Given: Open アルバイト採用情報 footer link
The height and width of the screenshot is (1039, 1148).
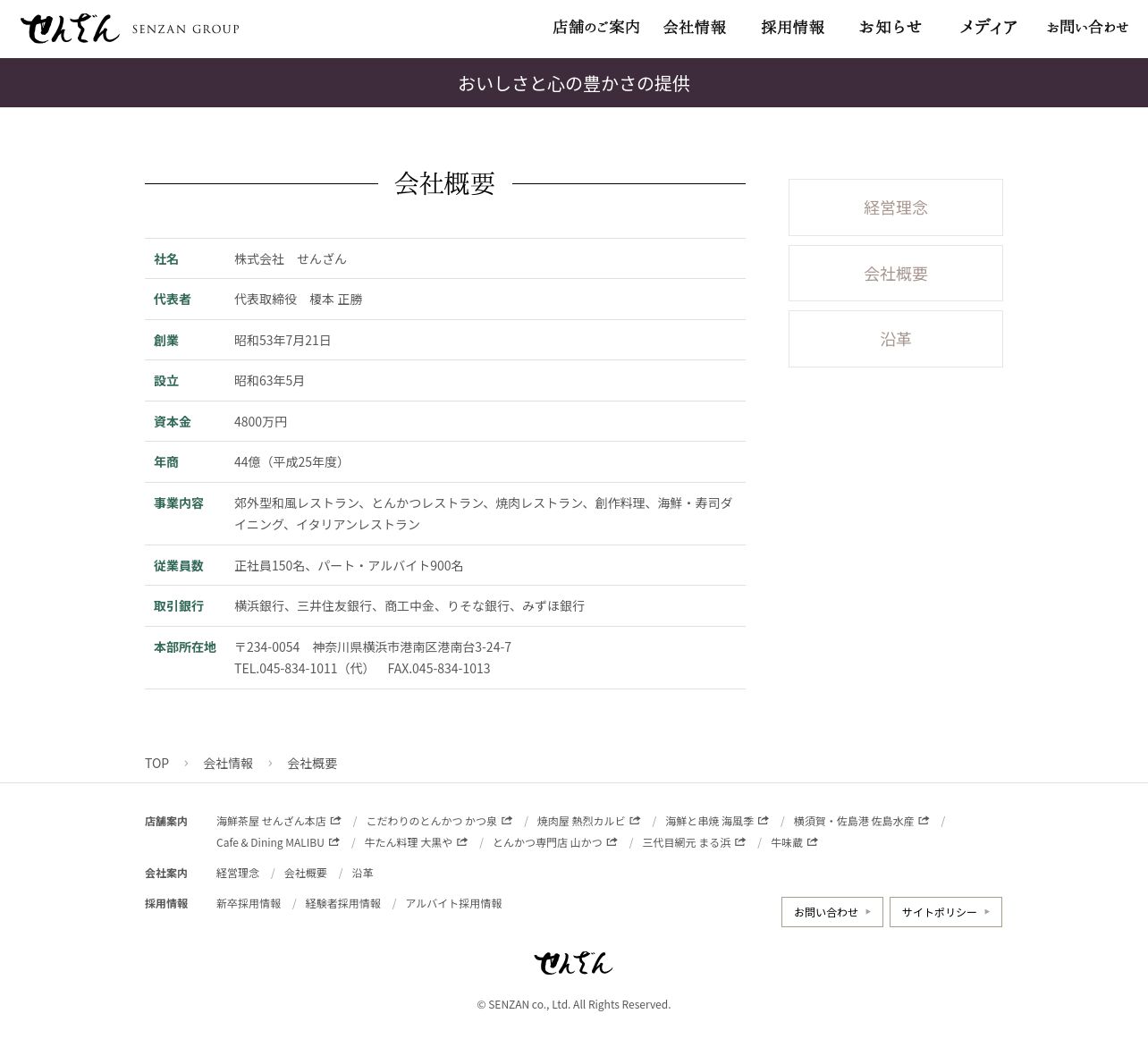Looking at the screenshot, I should [454, 903].
